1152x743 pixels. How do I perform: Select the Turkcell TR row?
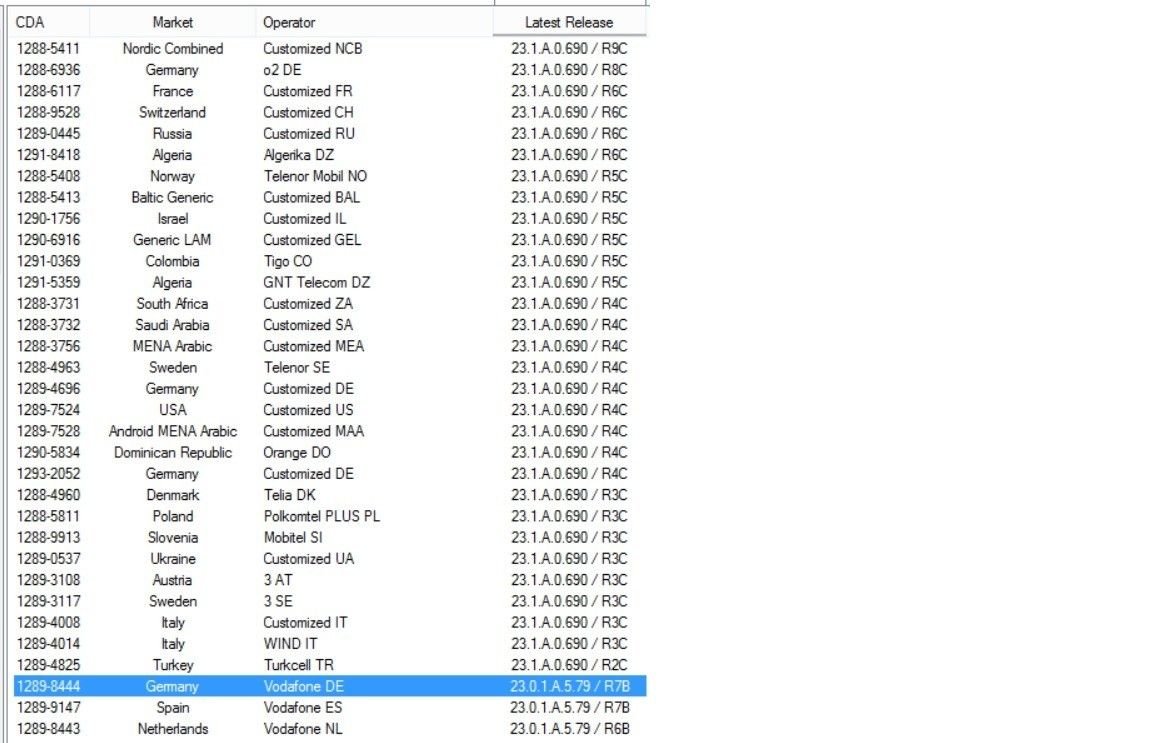click(330, 666)
